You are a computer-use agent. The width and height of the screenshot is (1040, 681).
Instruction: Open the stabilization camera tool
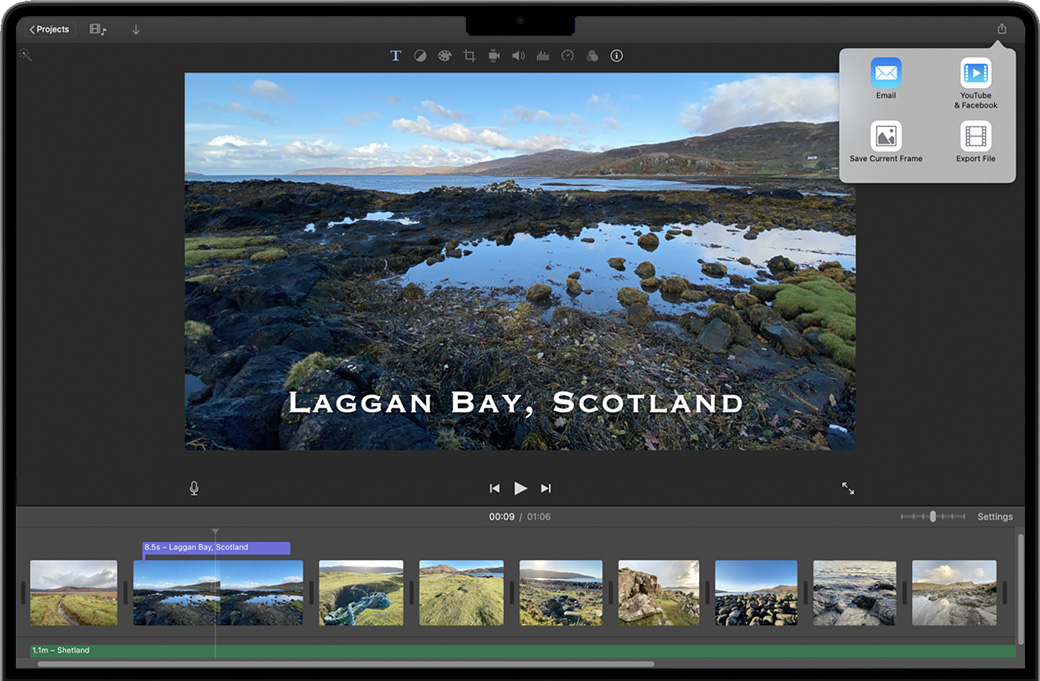pyautogui.click(x=494, y=56)
